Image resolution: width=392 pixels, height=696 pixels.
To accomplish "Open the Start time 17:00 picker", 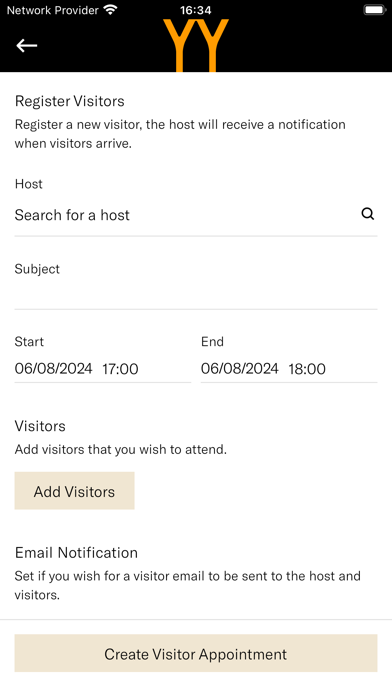I will [x=120, y=368].
